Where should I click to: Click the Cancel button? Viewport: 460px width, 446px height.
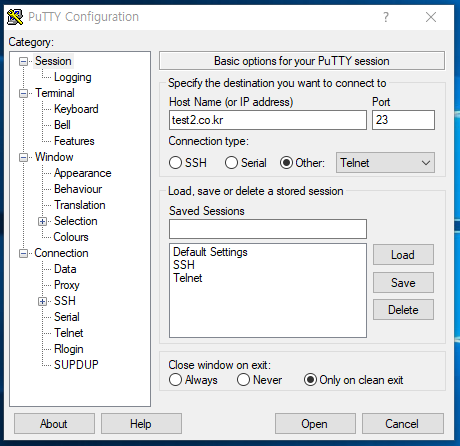tap(403, 424)
